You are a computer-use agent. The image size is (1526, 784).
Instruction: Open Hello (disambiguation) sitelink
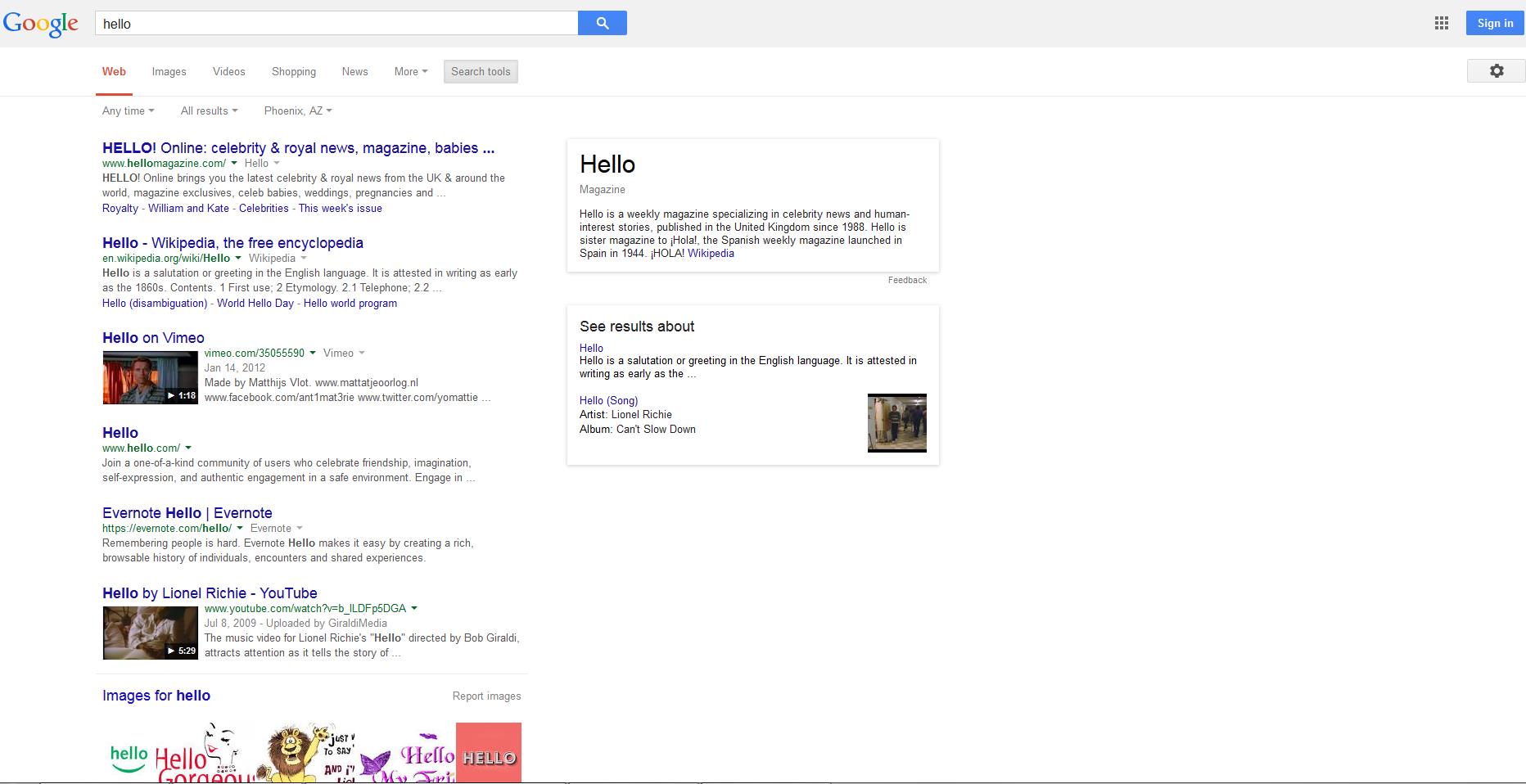point(155,303)
